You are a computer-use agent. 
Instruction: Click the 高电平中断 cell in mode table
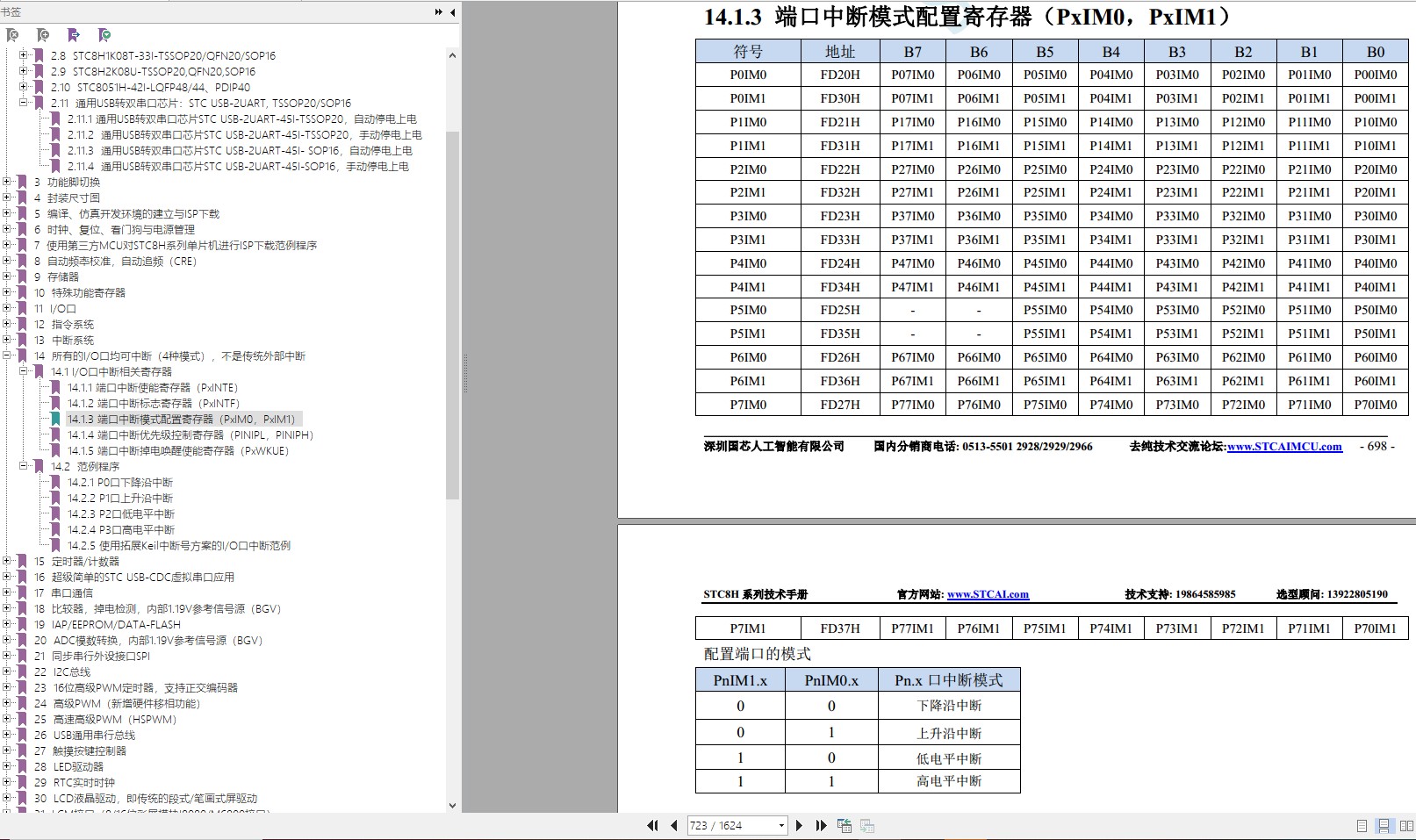949,780
